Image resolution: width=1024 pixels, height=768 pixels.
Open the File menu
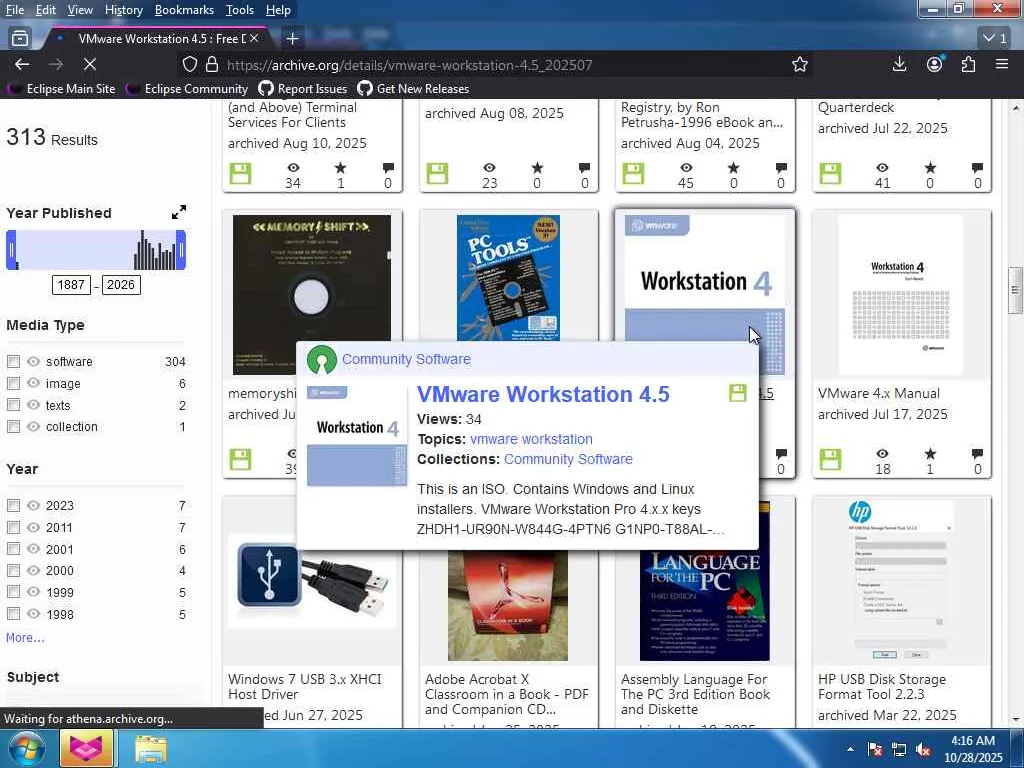[x=14, y=10]
